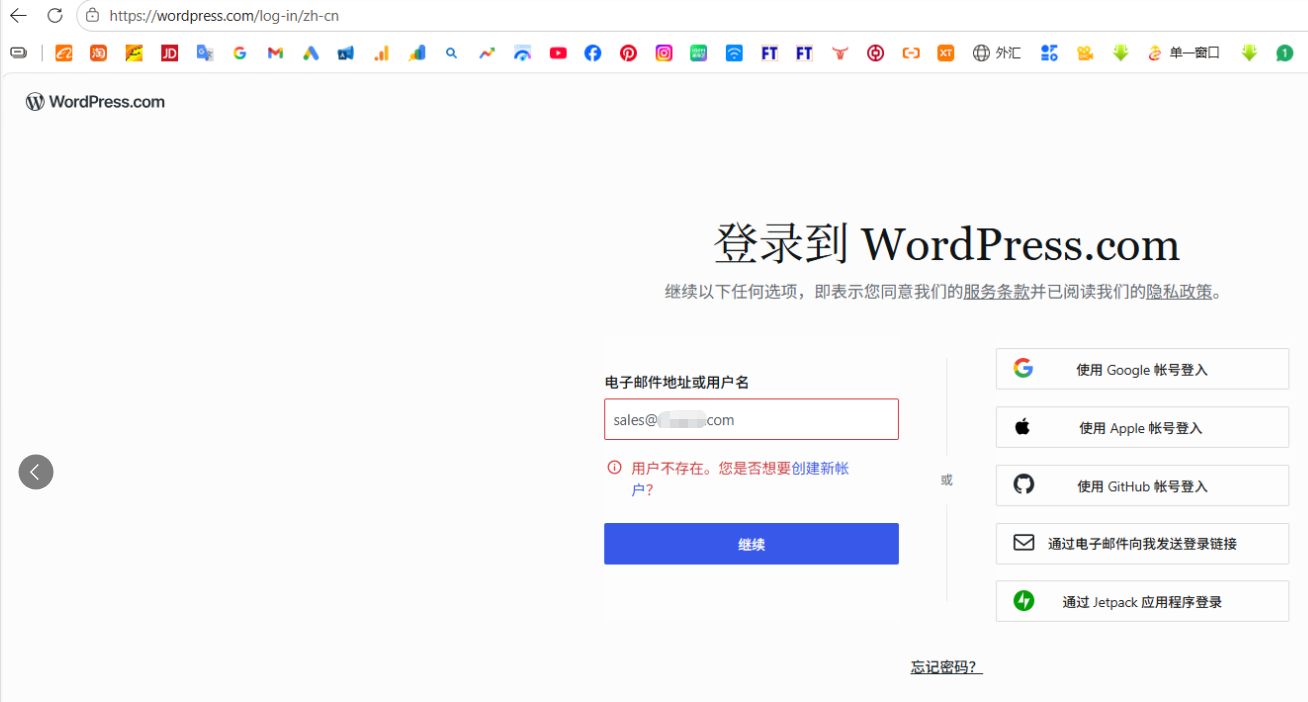
Task: Open the 单一窗口 bookmark
Action: coord(1184,53)
